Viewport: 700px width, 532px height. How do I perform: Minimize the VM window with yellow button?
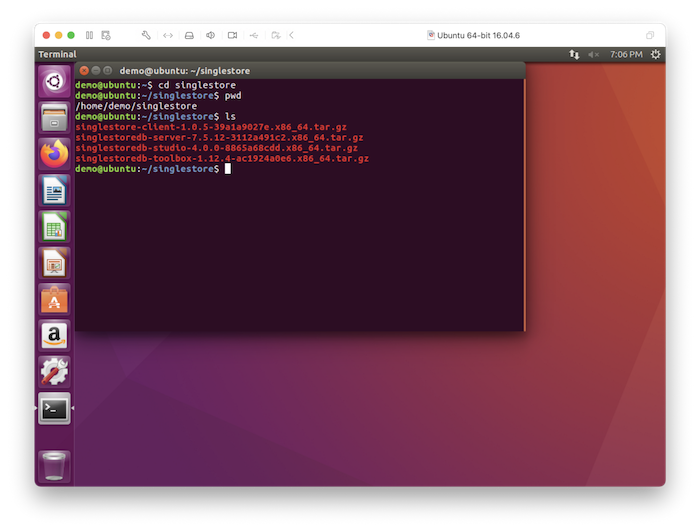(58, 35)
